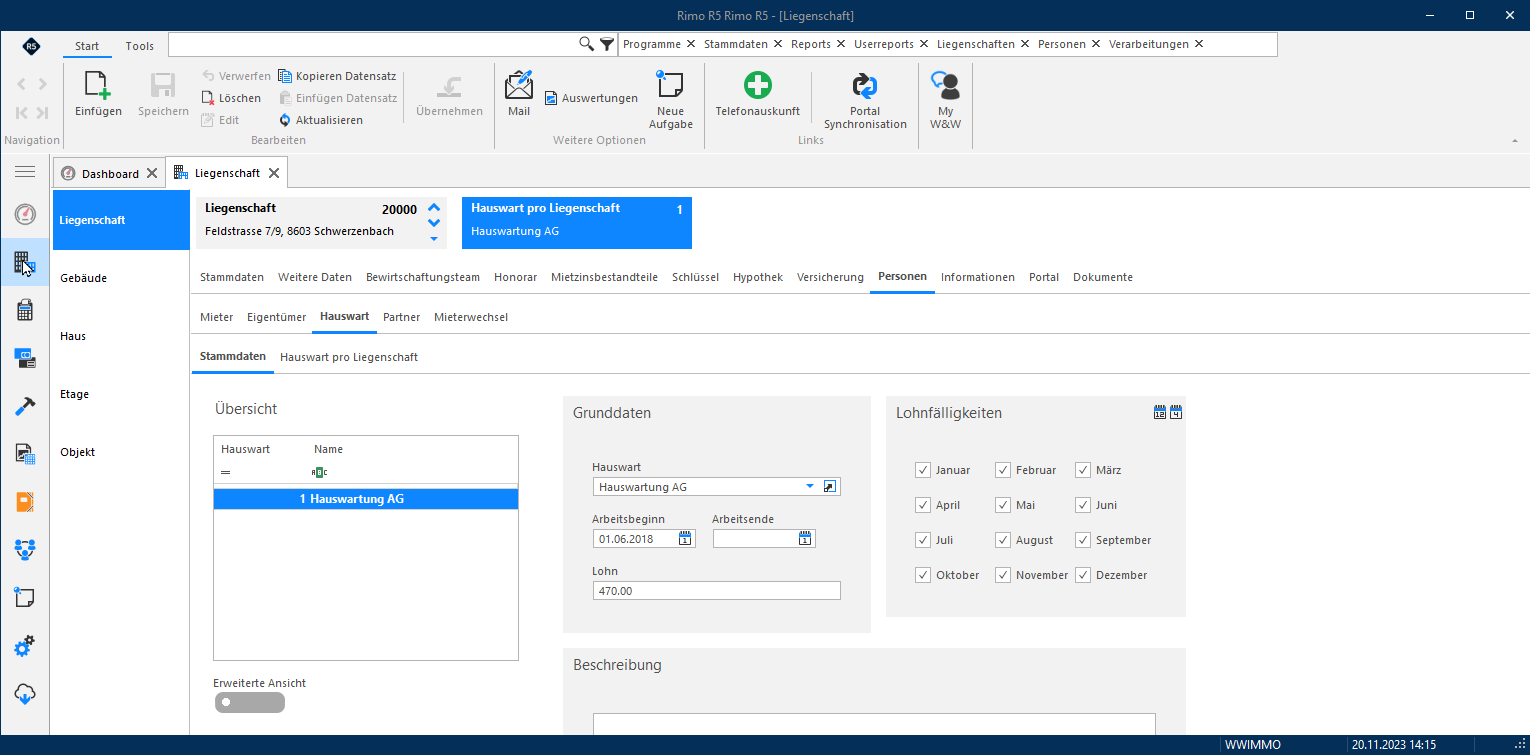Uncheck the Februar checkbox
1530x755 pixels.
click(1003, 470)
